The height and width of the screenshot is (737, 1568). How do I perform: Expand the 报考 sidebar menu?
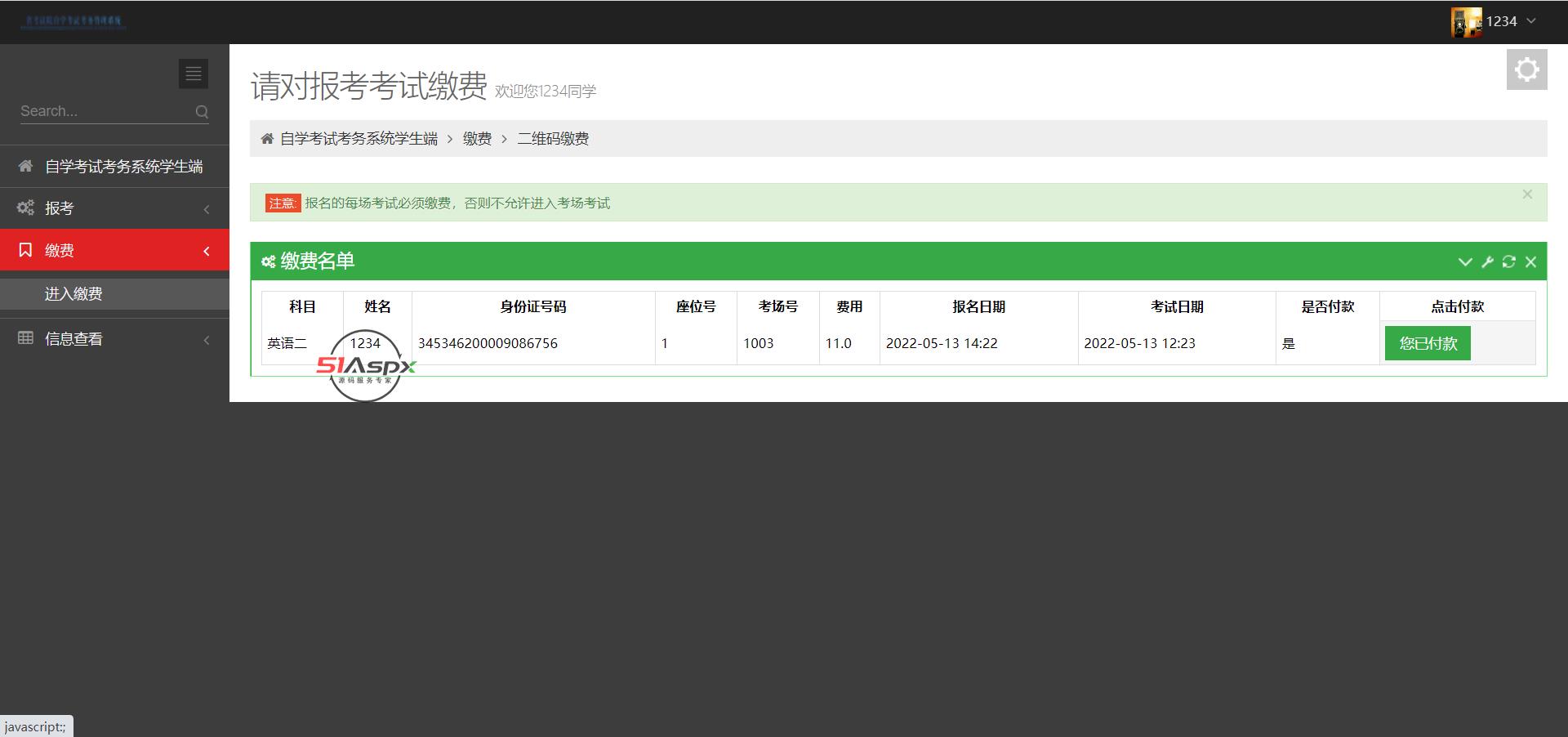(x=114, y=208)
